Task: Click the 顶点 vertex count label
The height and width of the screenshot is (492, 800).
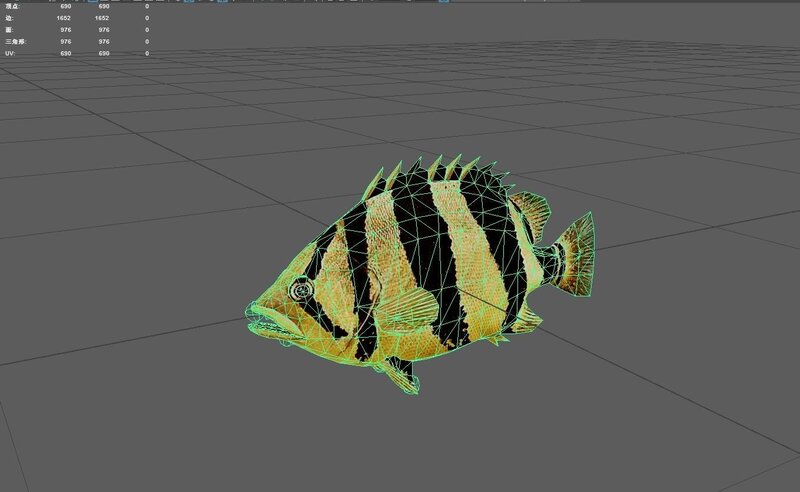Action: tap(10, 6)
